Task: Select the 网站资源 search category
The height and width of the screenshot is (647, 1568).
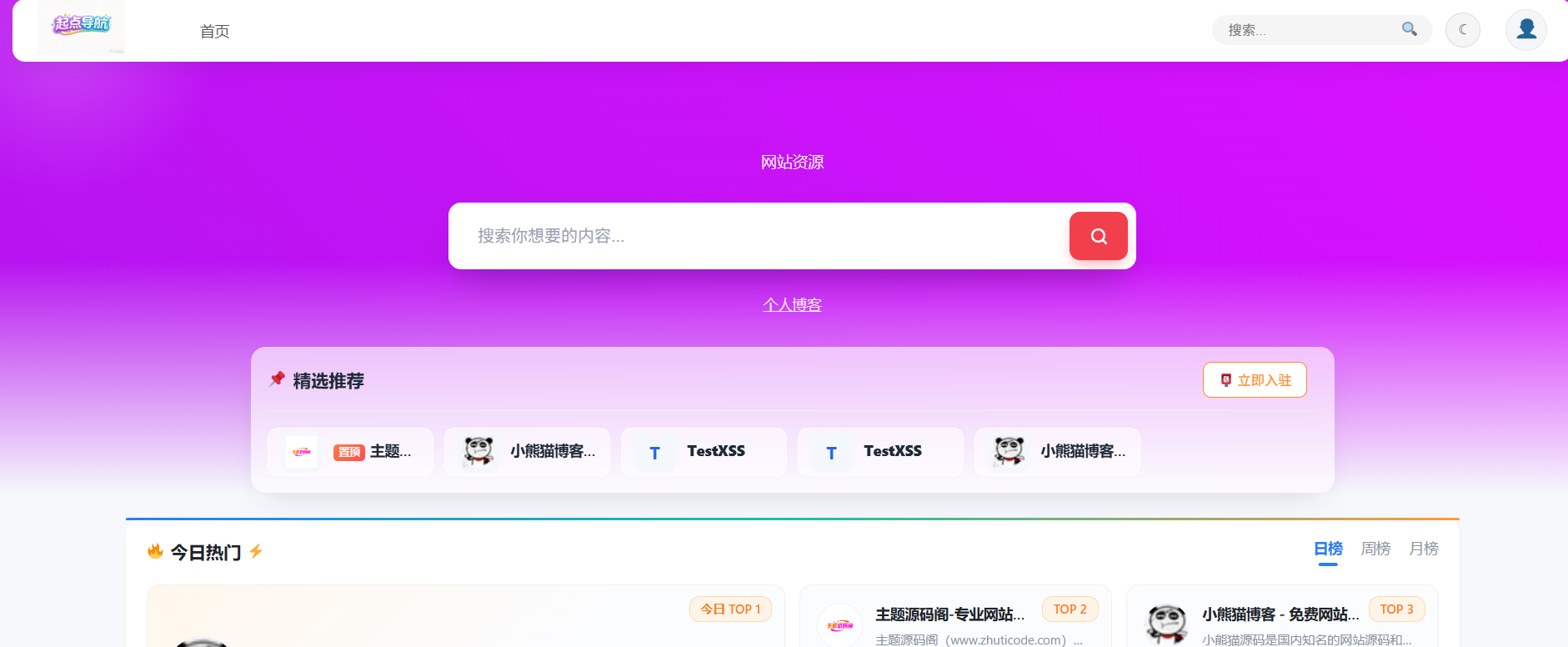Action: [792, 162]
